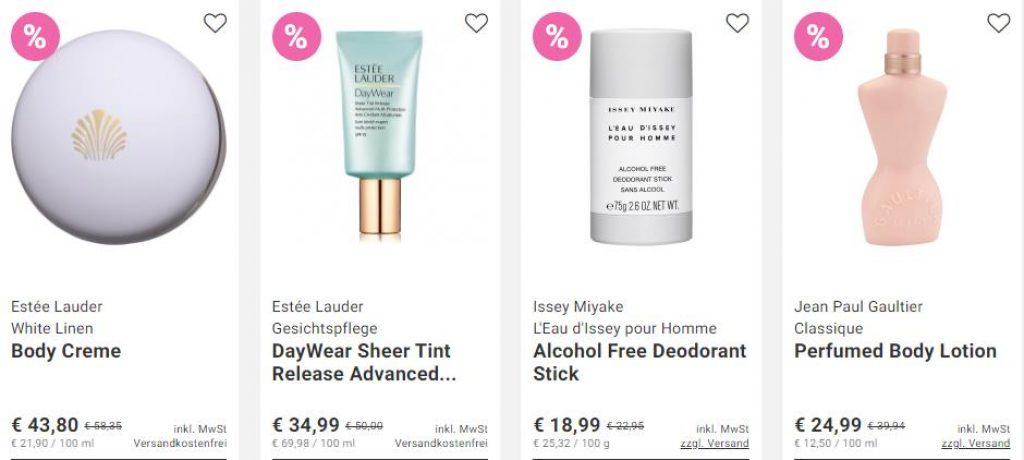Click zzgl. Versand link for Classique lotion

[x=976, y=444]
